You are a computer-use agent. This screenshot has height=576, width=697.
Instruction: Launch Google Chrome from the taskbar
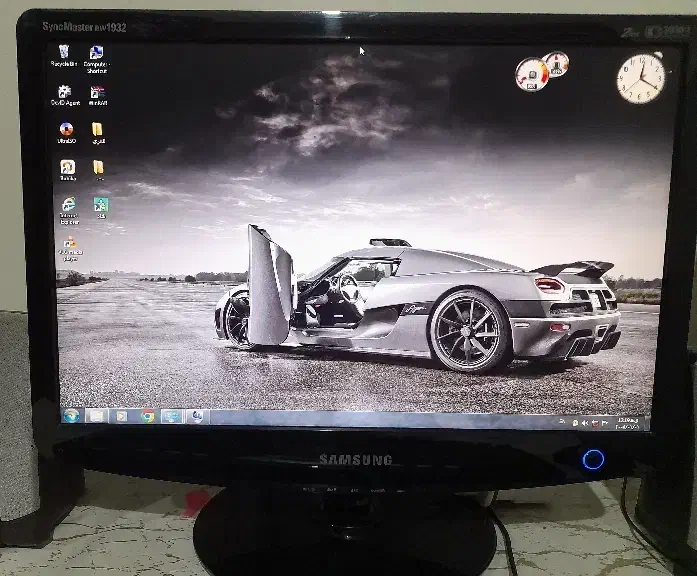pos(148,416)
